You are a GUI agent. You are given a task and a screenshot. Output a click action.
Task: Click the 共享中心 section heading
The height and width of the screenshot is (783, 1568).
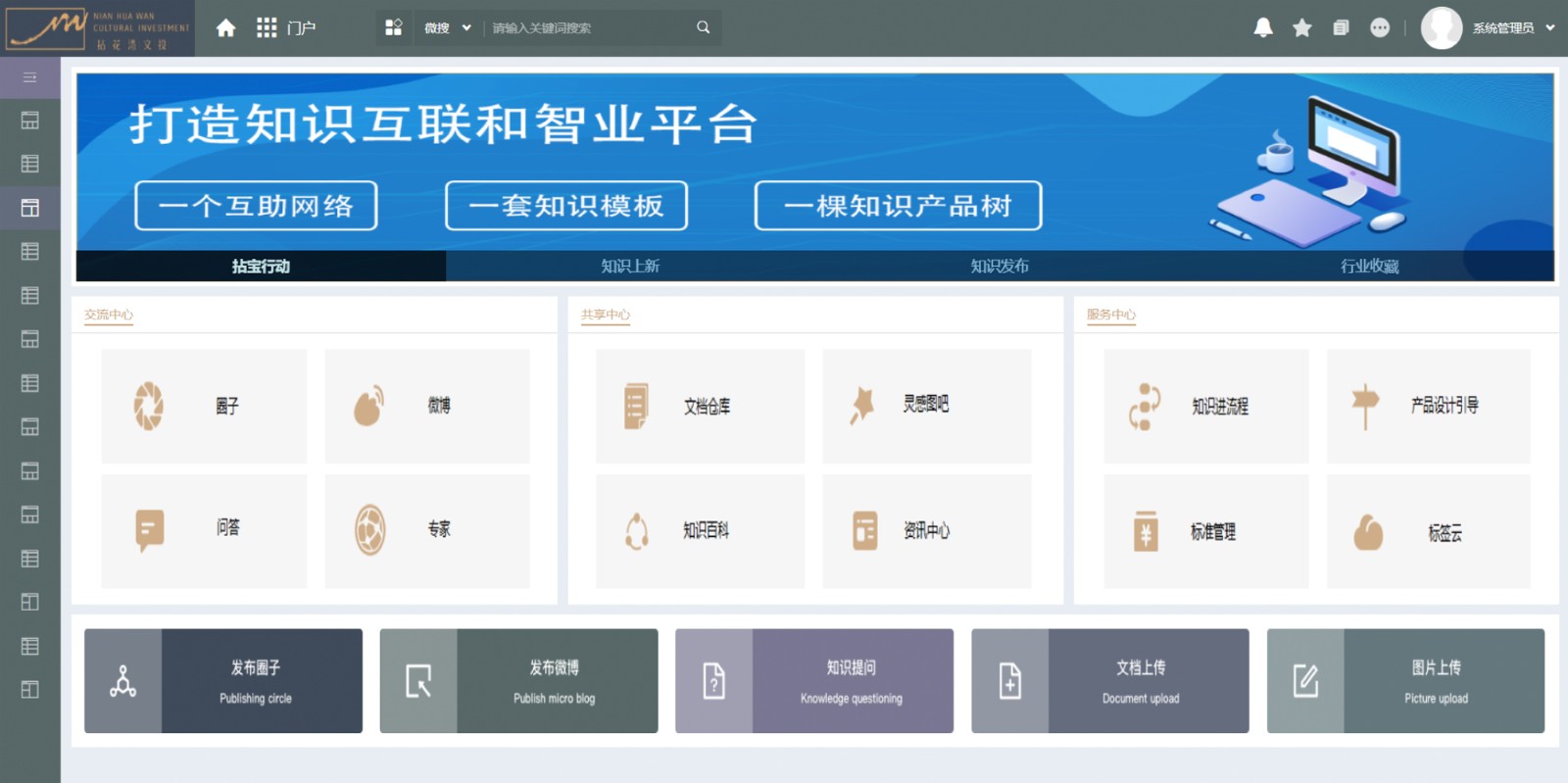(x=606, y=315)
